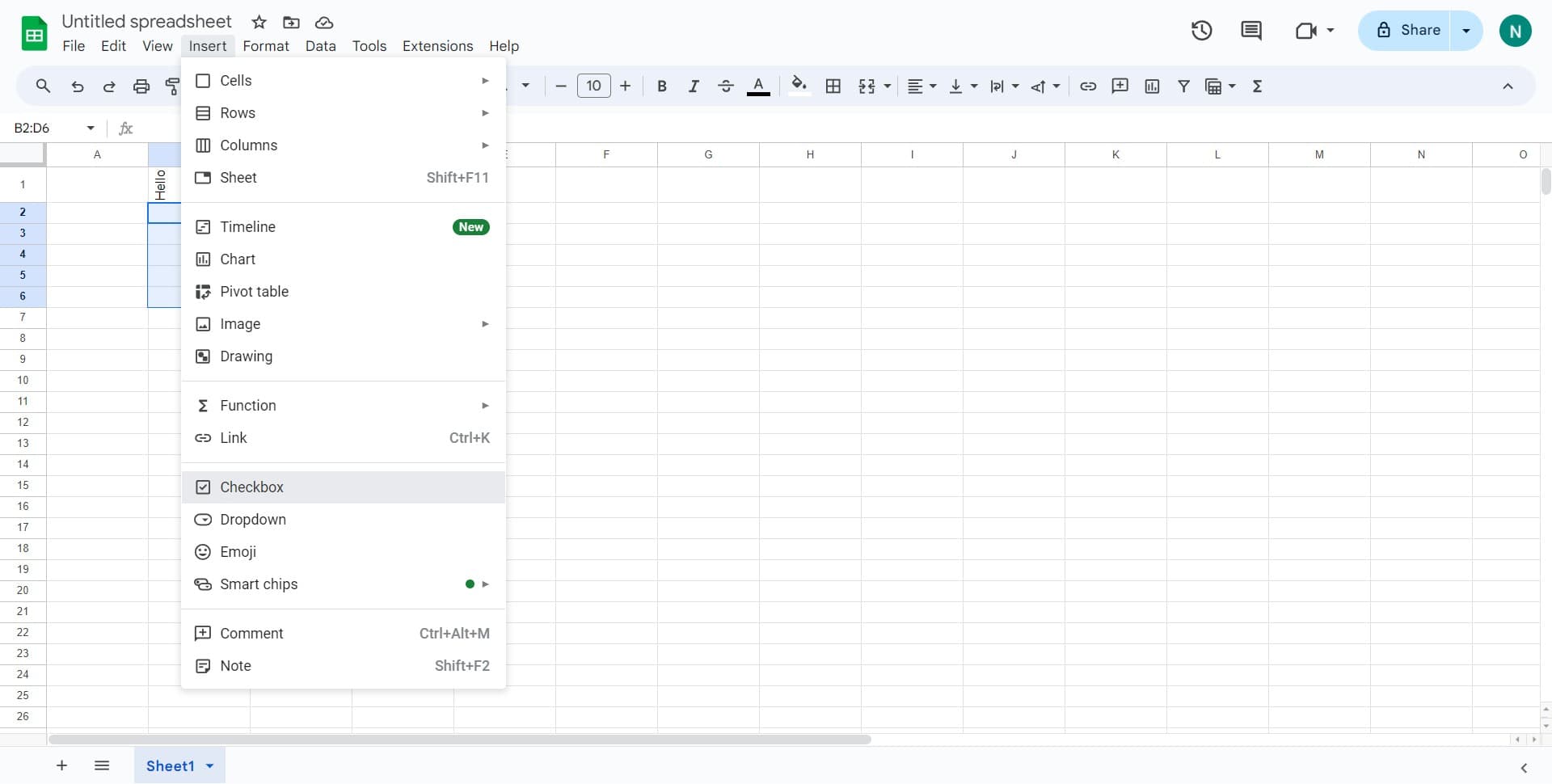Open the Functions (Σ) toolbar icon
1552x784 pixels.
1257,86
